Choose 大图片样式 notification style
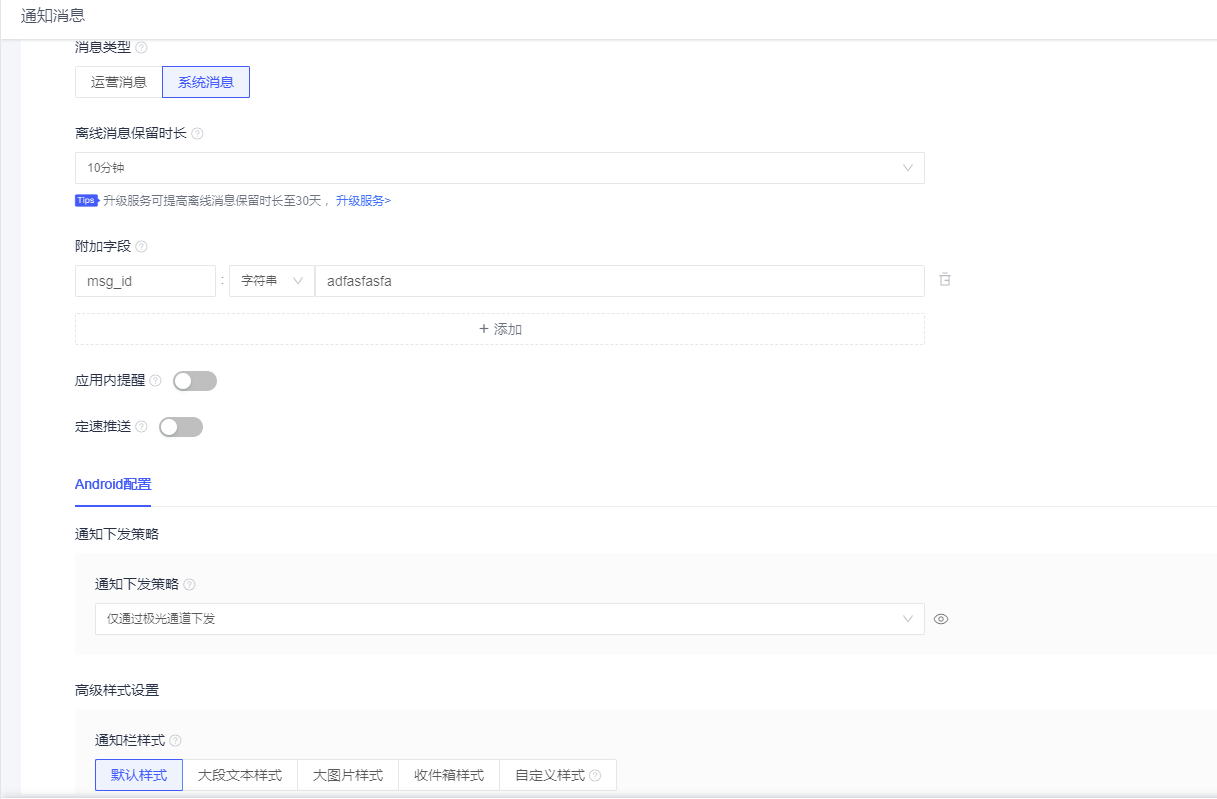Screen dimensions: 1217x799 (x=347, y=775)
